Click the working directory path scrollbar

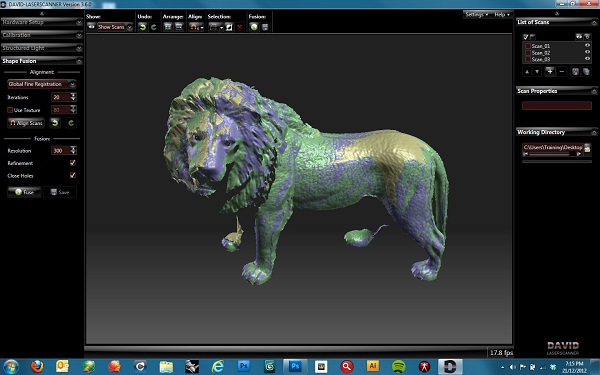553,154
